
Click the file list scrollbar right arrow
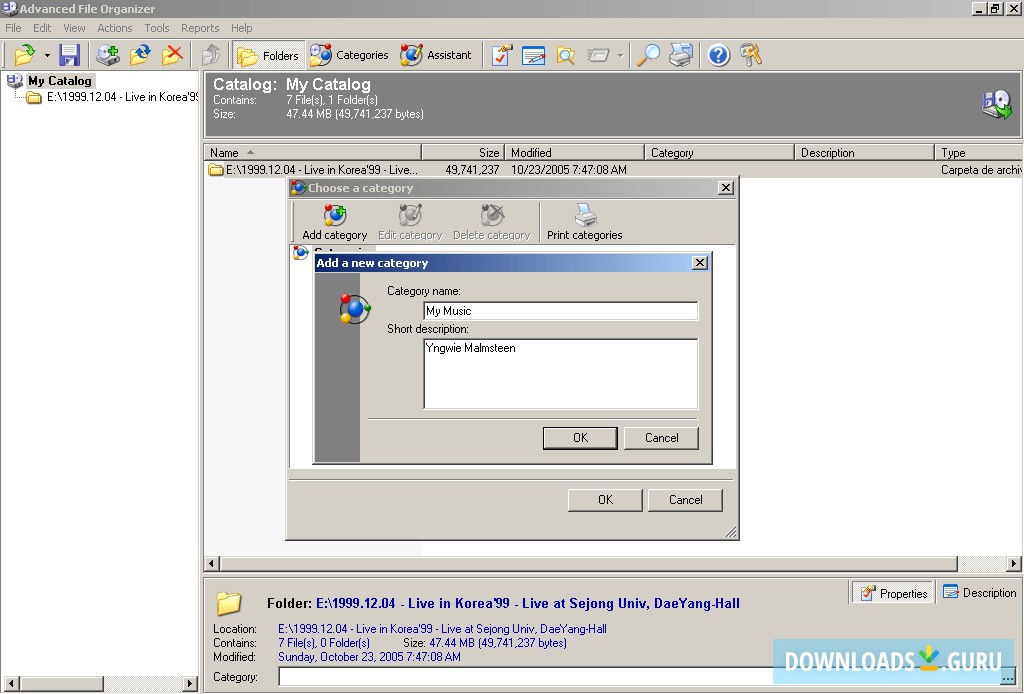click(1013, 563)
